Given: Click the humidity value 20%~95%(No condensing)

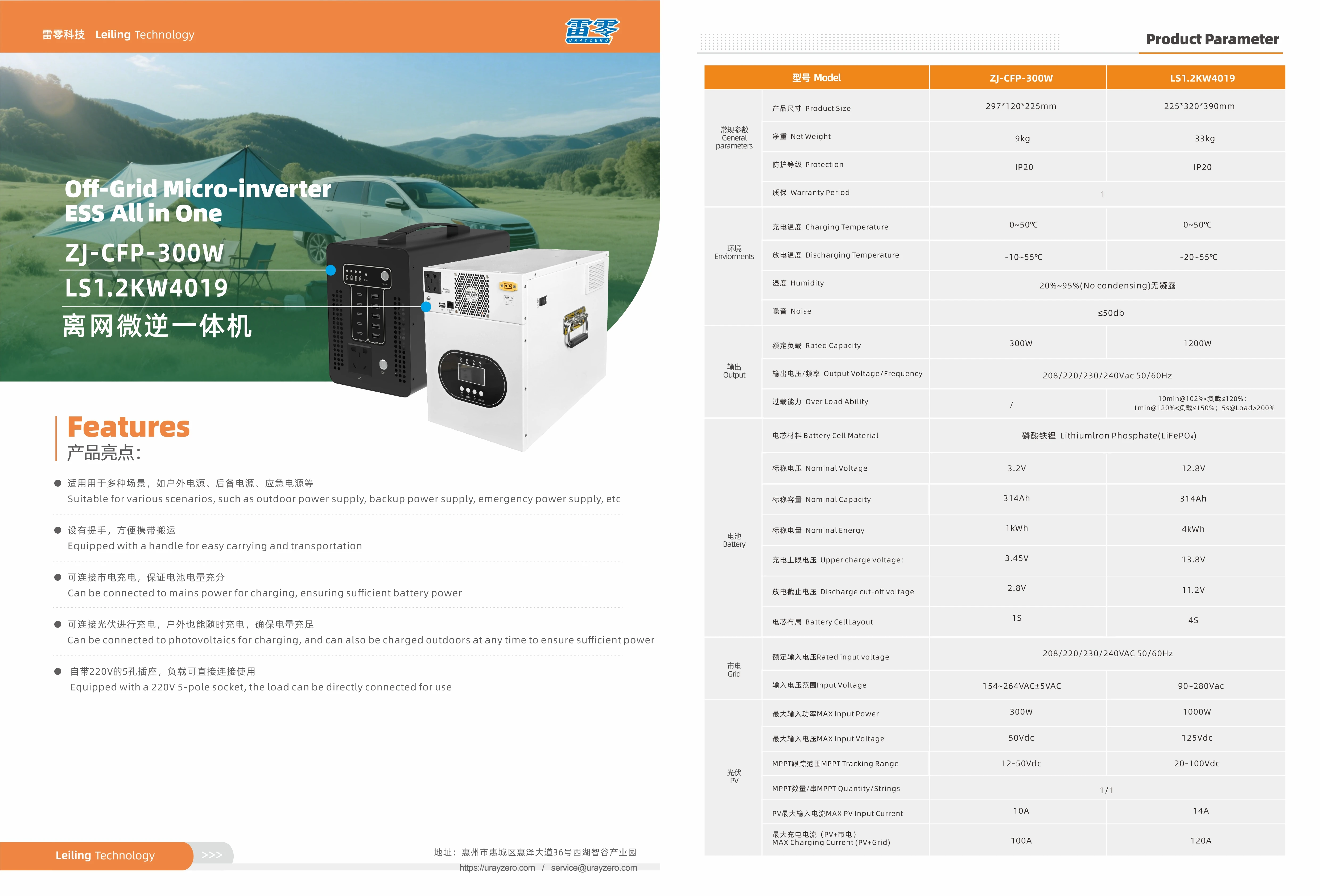Looking at the screenshot, I should [1107, 286].
